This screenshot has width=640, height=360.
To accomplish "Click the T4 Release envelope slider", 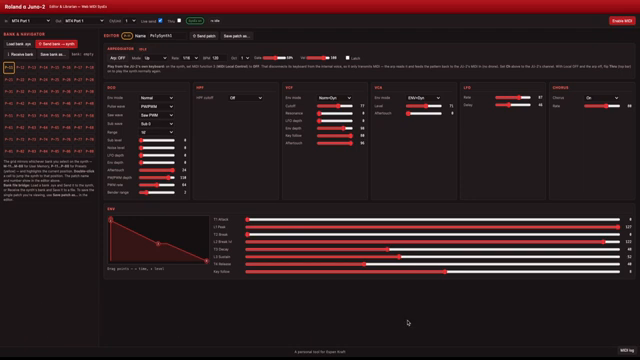I will tap(433, 264).
